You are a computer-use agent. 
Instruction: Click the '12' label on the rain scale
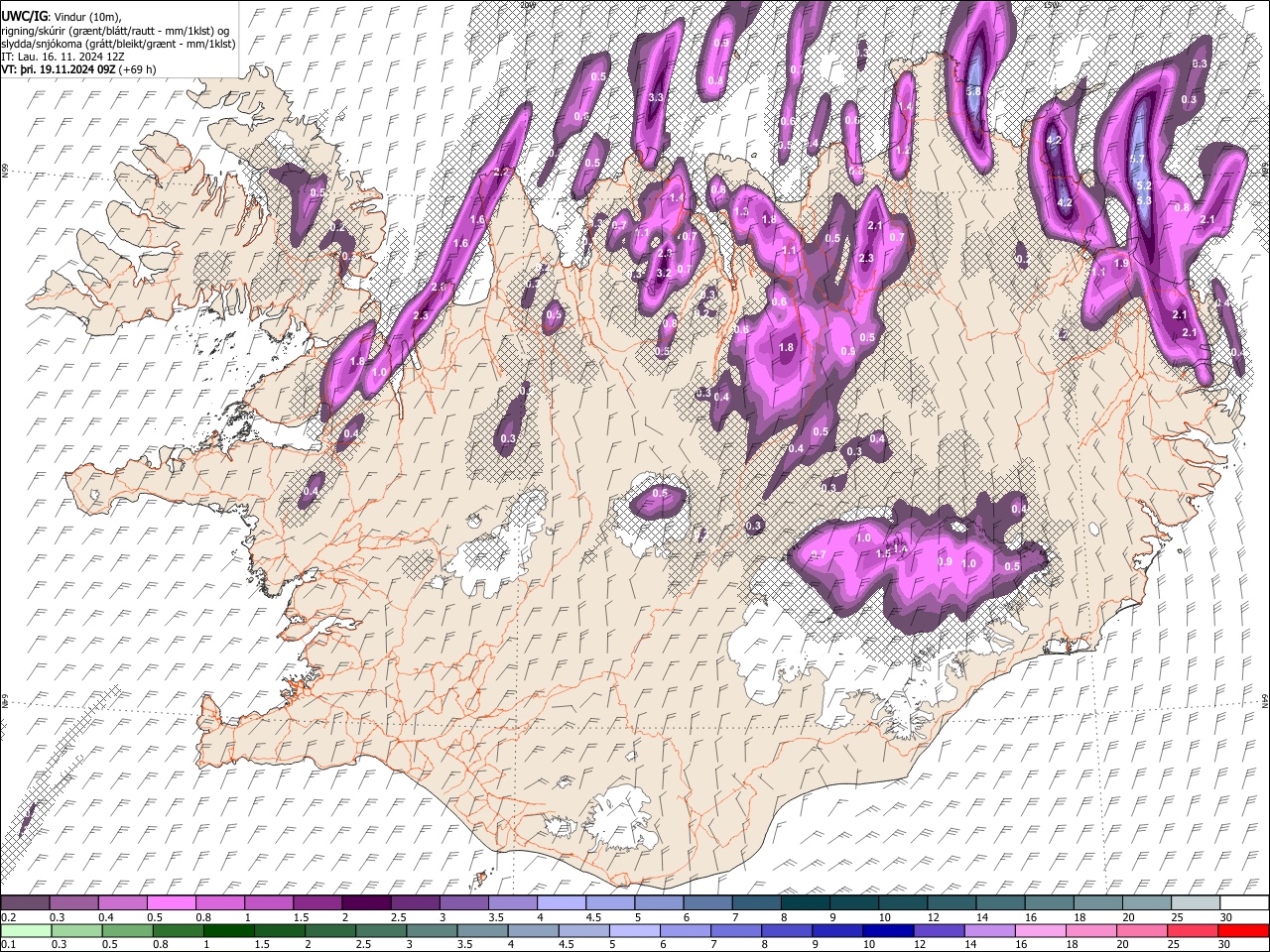(x=921, y=945)
